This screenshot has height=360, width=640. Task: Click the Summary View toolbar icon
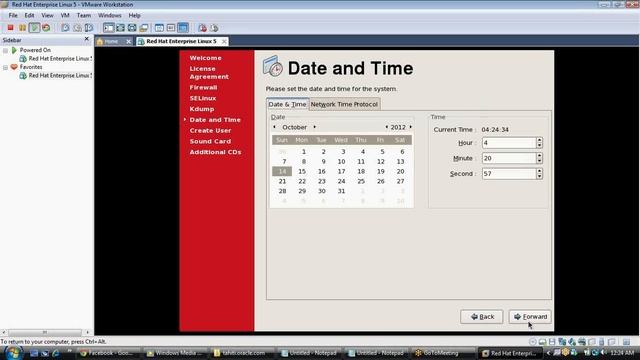[159, 28]
